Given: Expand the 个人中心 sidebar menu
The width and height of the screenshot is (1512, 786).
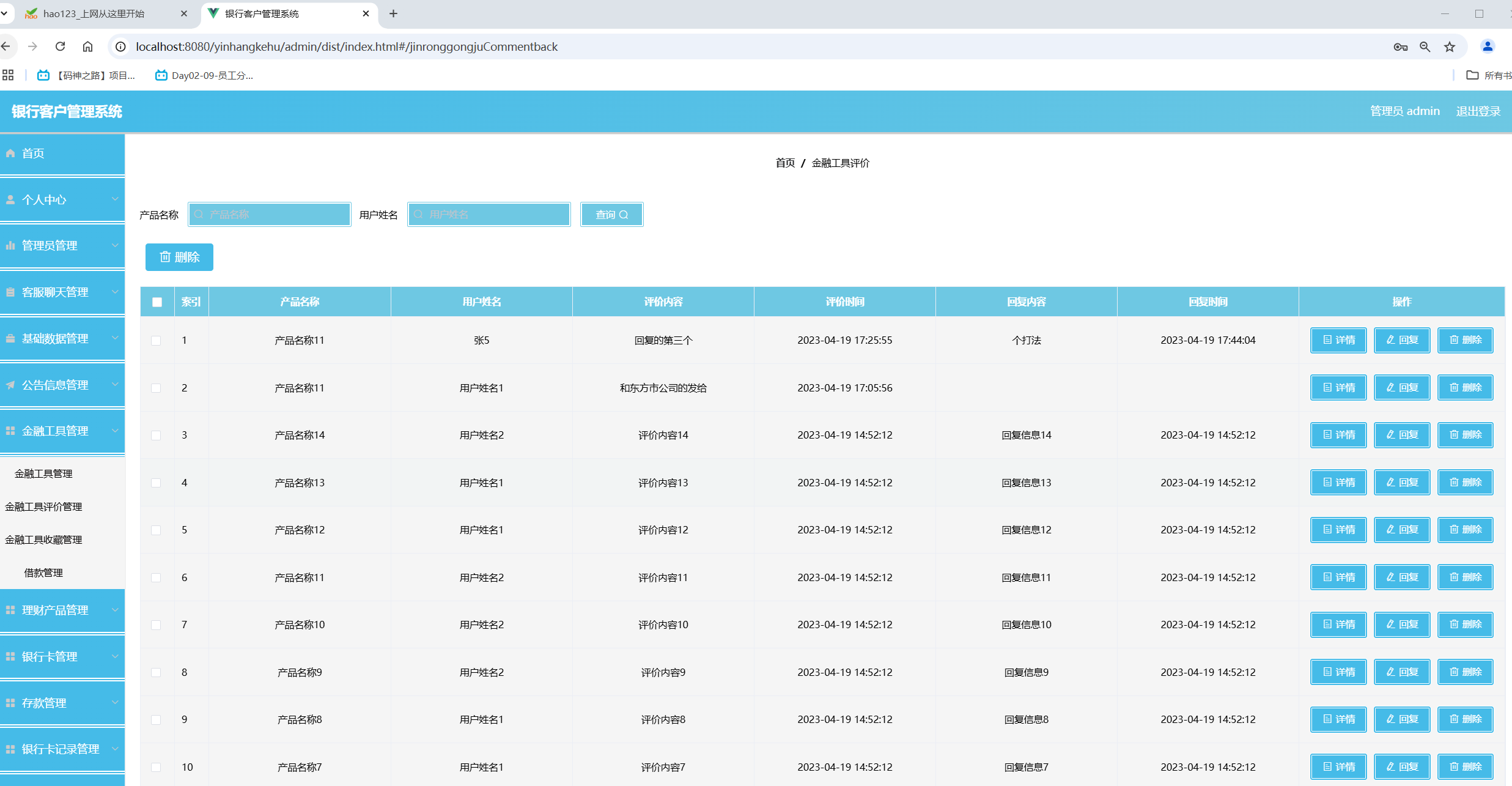Looking at the screenshot, I should click(62, 199).
